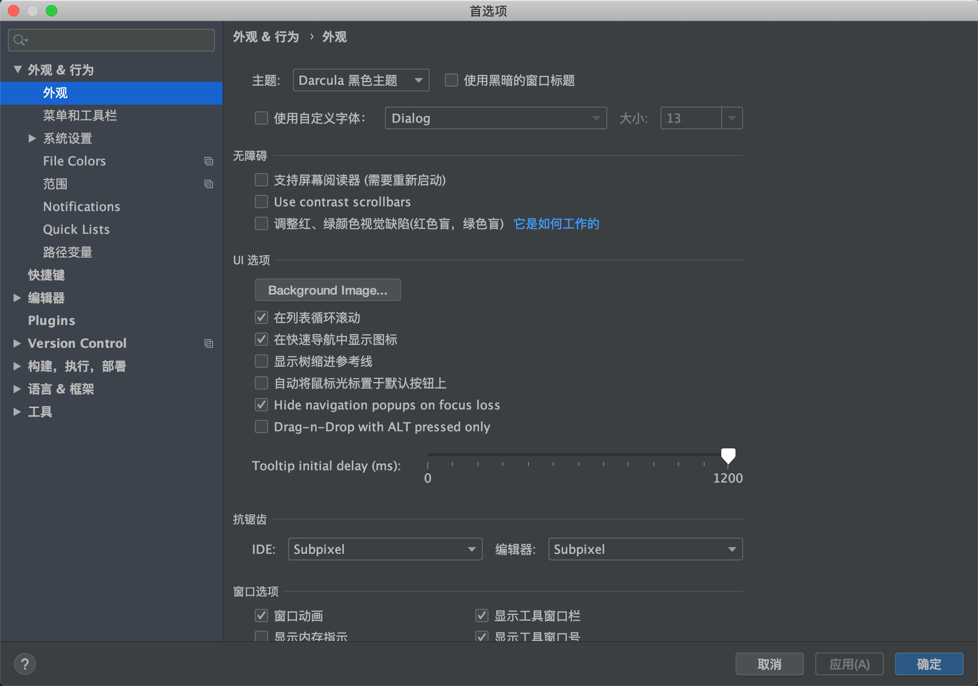
Task: Click the project-scope icon beside Version Control
Action: 208,343
